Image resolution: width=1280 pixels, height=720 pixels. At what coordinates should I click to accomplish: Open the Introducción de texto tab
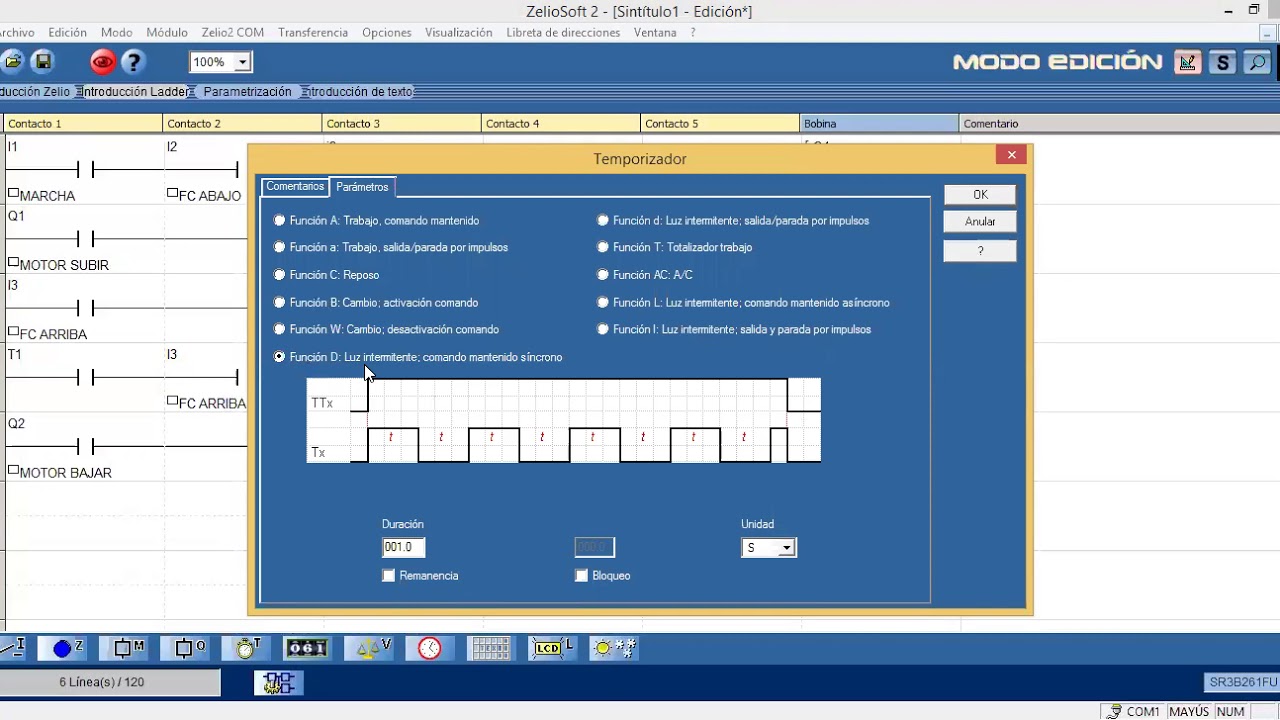pyautogui.click(x=359, y=91)
